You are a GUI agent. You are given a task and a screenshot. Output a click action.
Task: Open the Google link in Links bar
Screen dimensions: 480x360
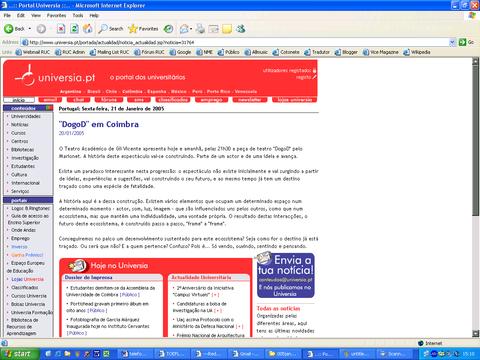pos(180,52)
